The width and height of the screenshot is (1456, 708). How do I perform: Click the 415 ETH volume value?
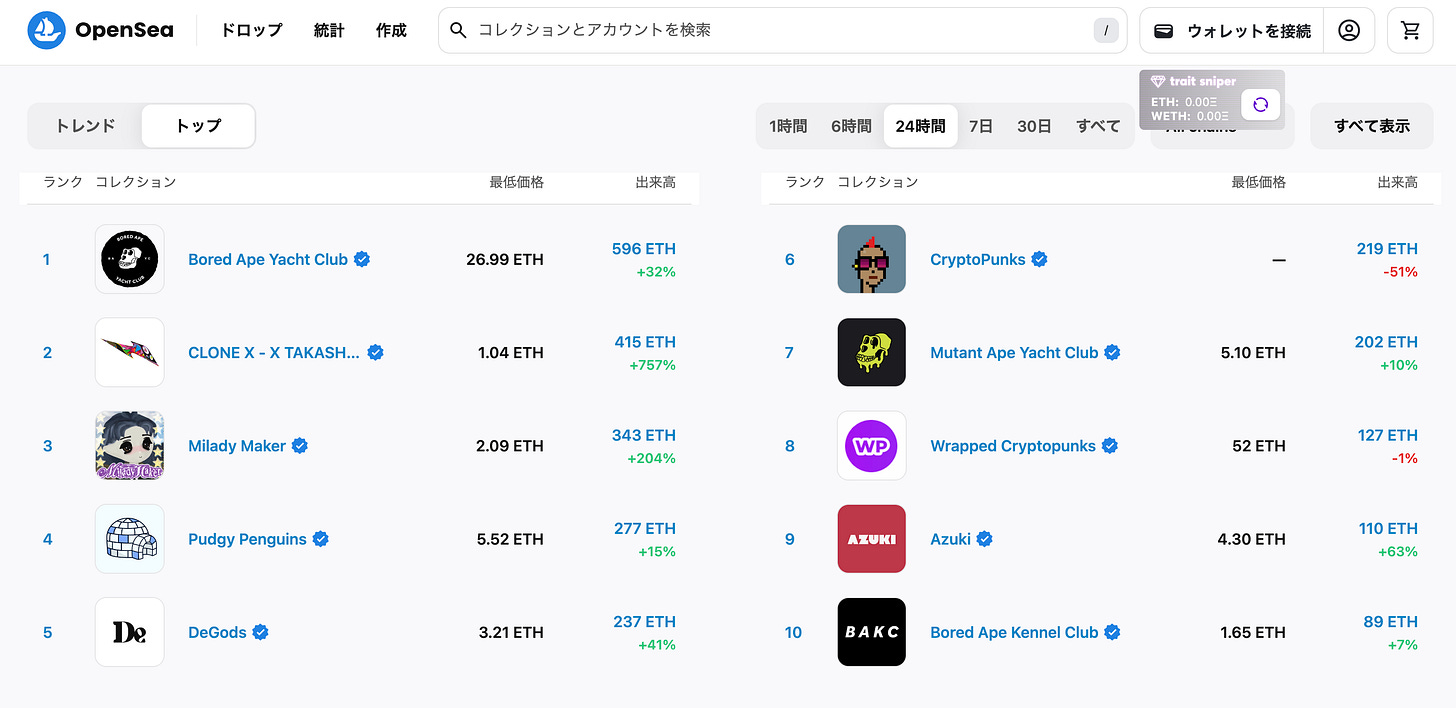click(x=645, y=342)
